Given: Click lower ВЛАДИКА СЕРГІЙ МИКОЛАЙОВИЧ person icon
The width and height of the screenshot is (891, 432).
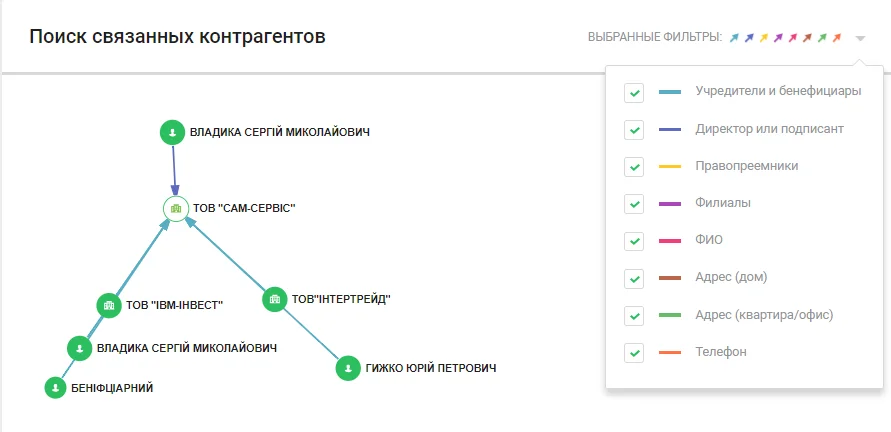Looking at the screenshot, I should point(80,348).
